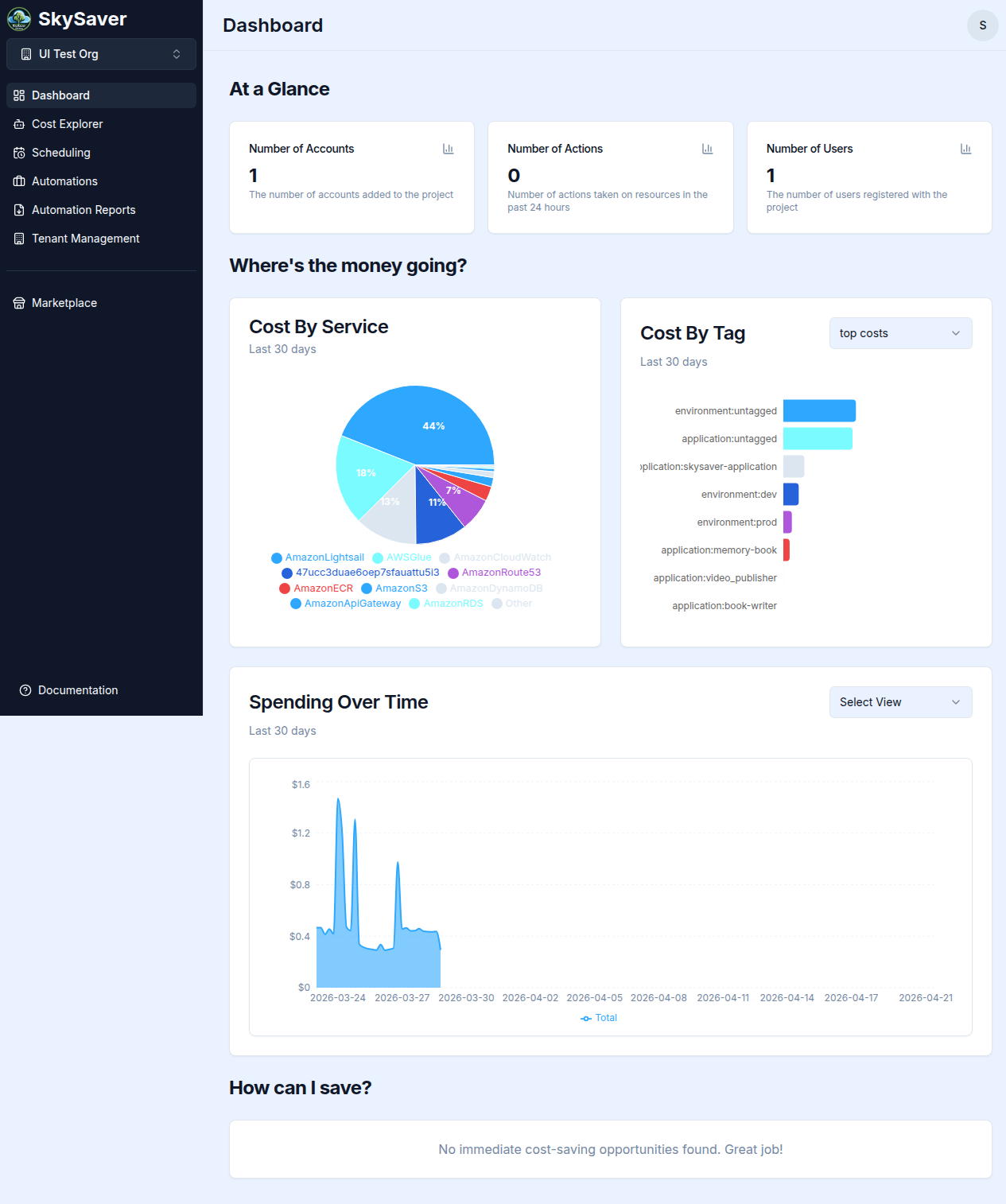Click the skysaver-application gray bar
Image resolution: width=1006 pixels, height=1204 pixels.
(794, 467)
